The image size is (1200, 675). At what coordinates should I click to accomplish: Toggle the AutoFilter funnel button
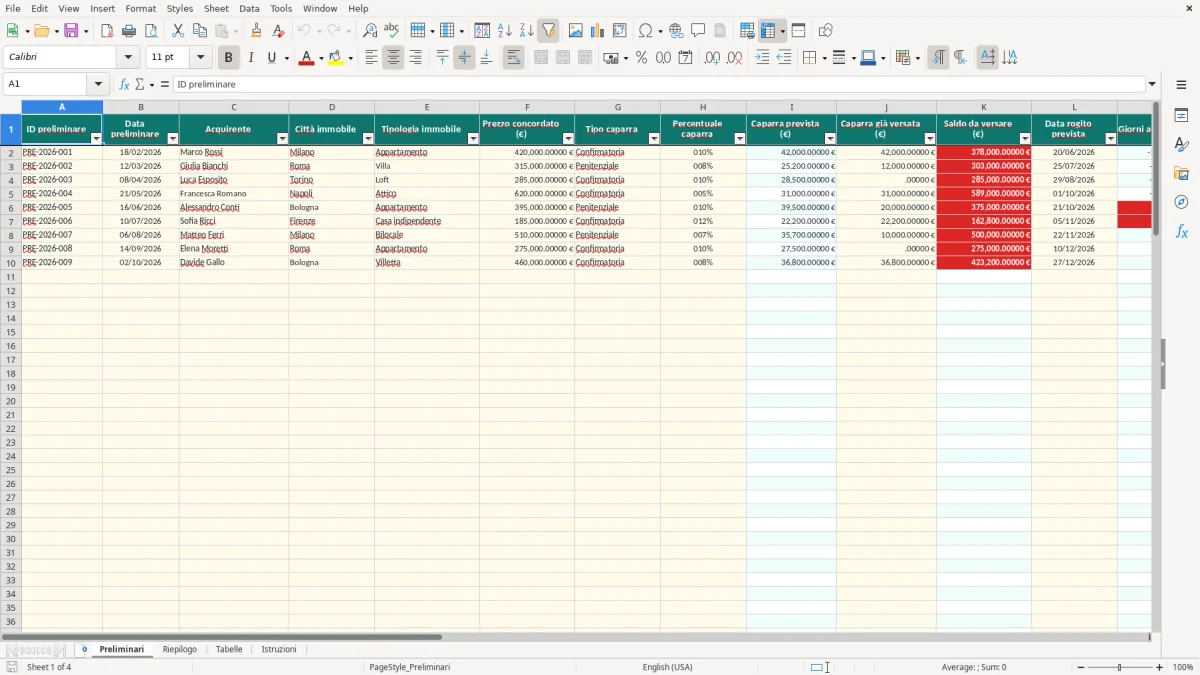[549, 31]
